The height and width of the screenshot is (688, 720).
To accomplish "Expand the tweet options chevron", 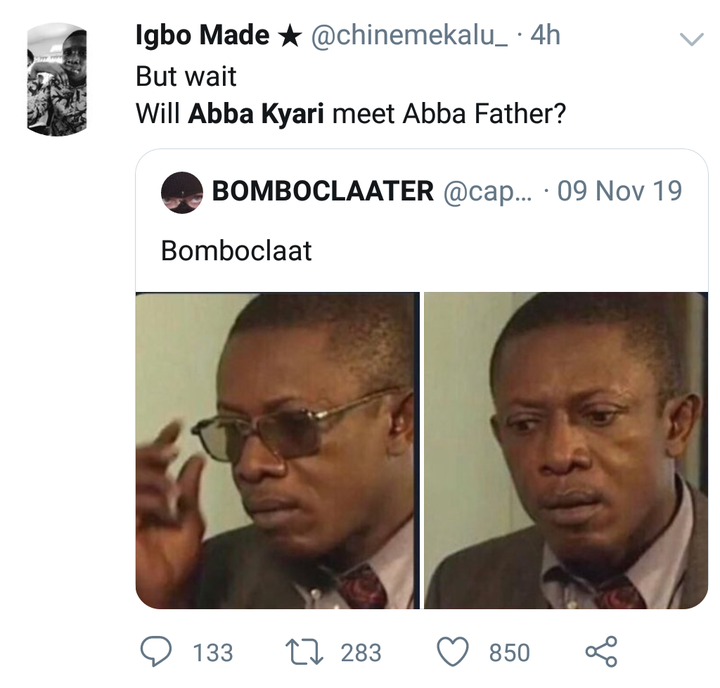I will coord(691,39).
